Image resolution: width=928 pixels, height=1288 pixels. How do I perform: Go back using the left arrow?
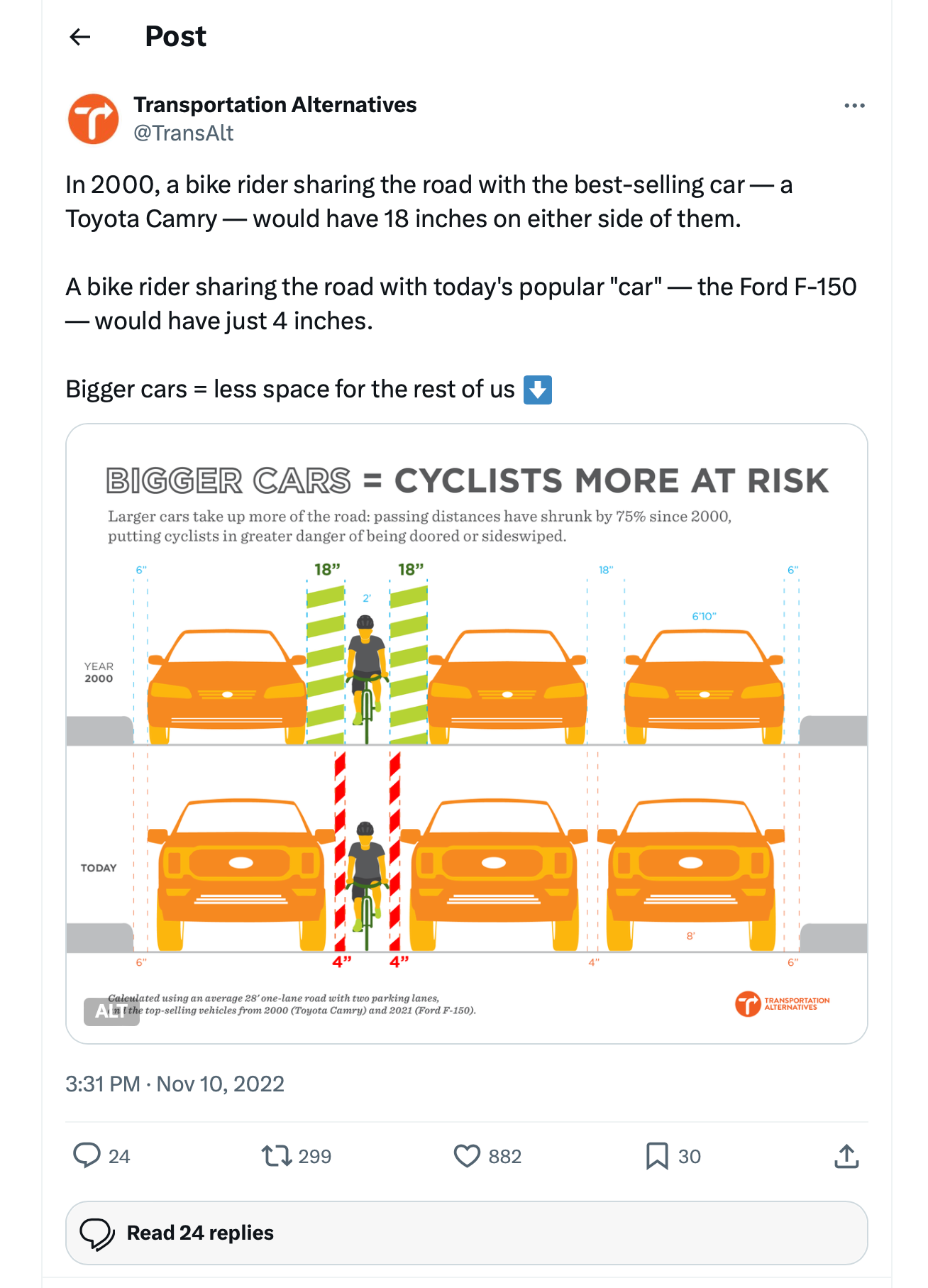pyautogui.click(x=80, y=37)
